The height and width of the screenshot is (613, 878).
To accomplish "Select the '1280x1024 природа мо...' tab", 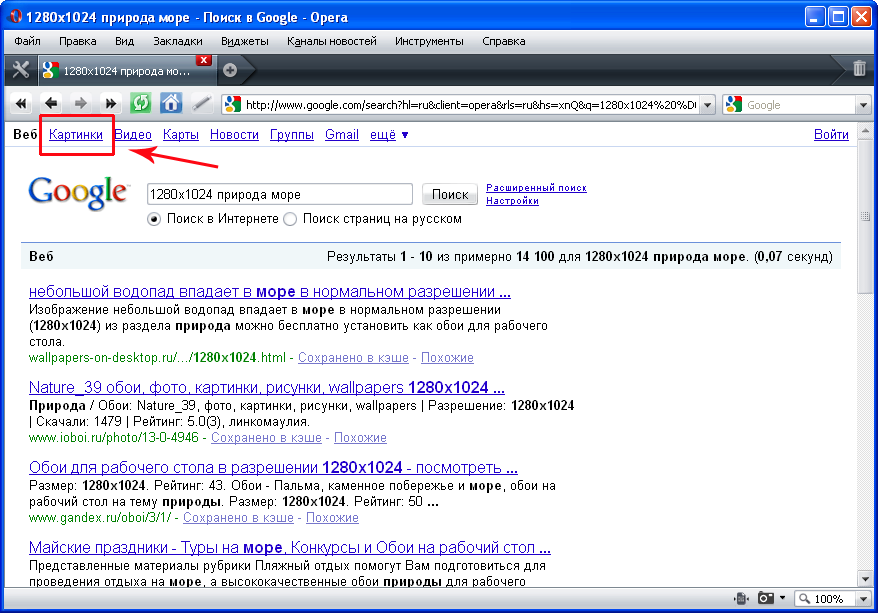I will (x=127, y=71).
